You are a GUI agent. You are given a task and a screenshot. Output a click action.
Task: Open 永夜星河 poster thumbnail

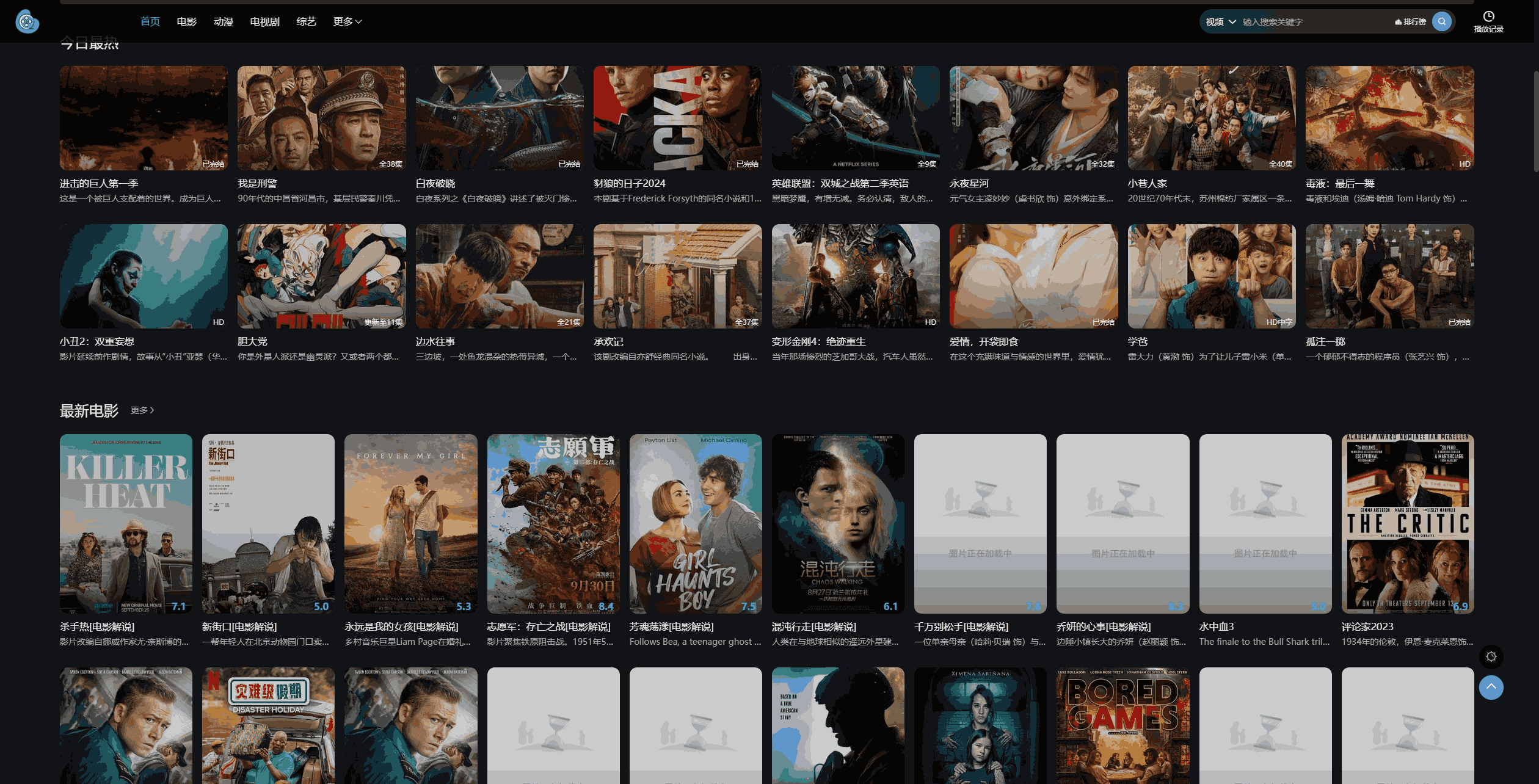[x=1034, y=118]
